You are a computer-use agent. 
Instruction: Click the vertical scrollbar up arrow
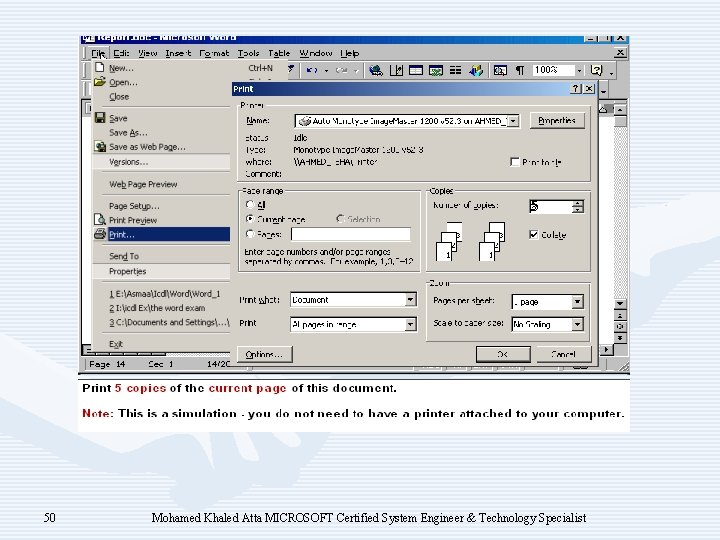(620, 110)
